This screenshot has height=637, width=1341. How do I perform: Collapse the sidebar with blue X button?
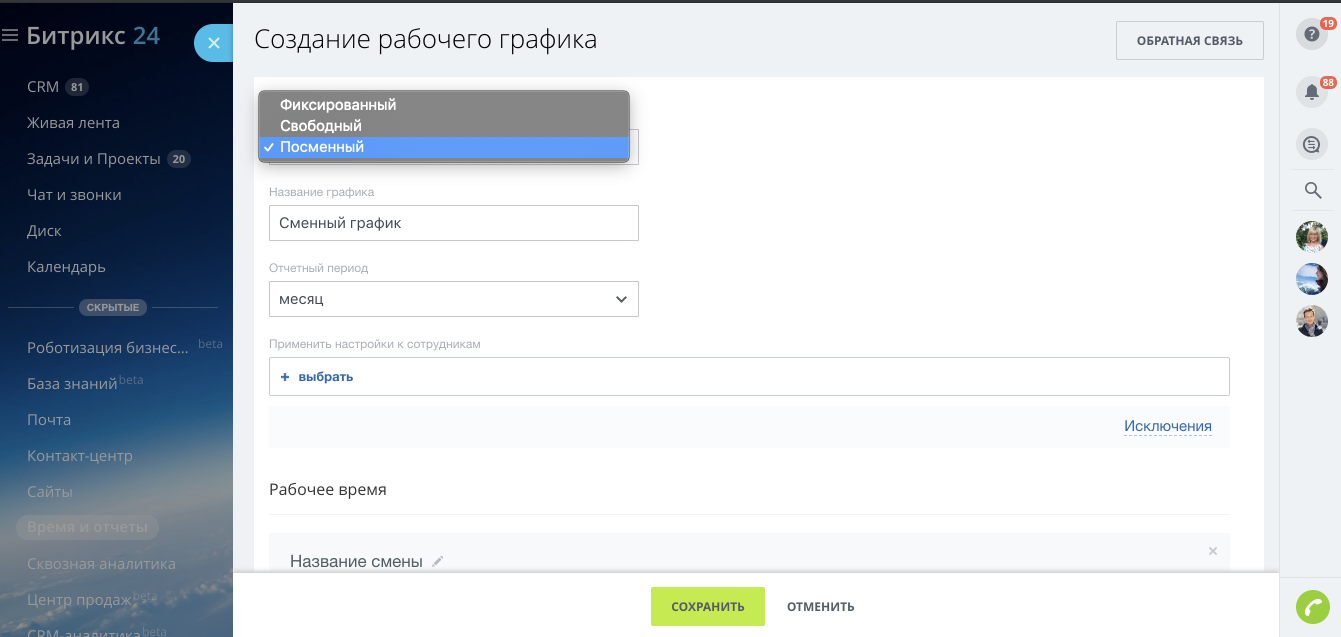pyautogui.click(x=213, y=43)
